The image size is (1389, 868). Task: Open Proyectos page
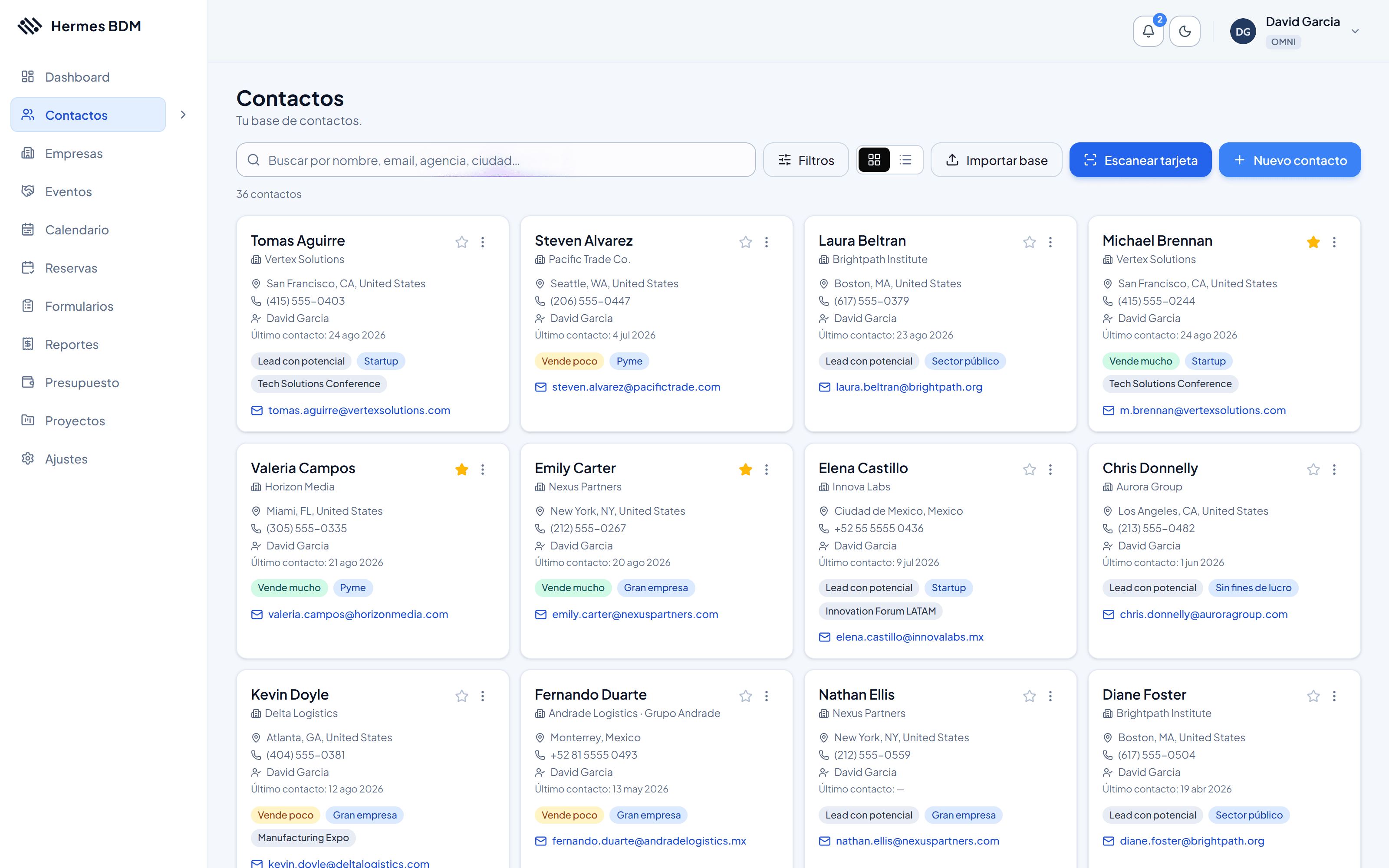click(x=88, y=420)
